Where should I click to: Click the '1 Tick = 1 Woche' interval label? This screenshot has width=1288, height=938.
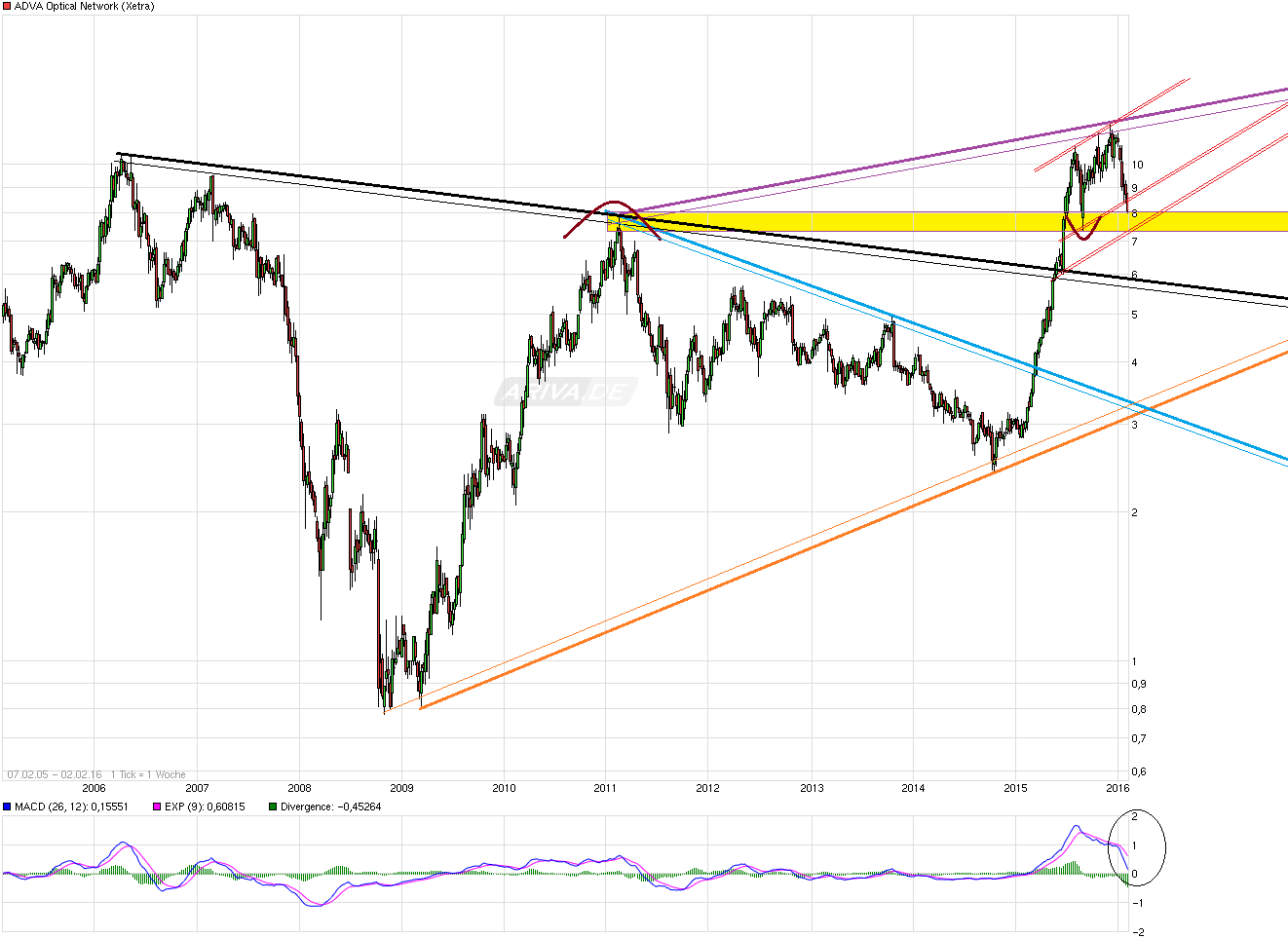coord(148,774)
